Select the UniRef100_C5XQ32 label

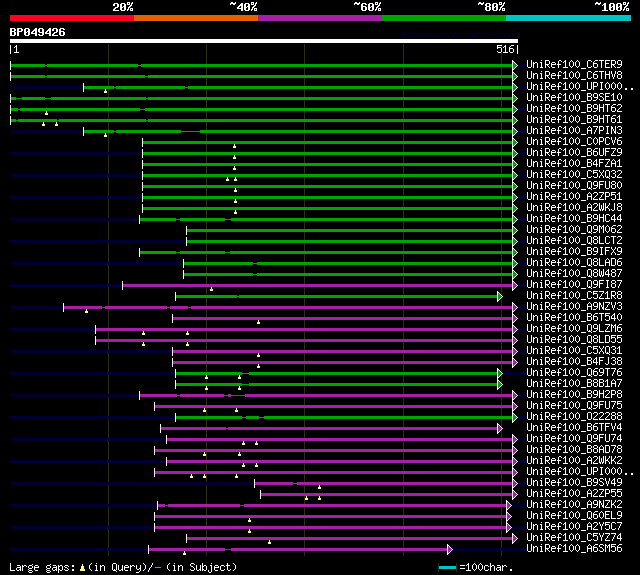click(574, 175)
